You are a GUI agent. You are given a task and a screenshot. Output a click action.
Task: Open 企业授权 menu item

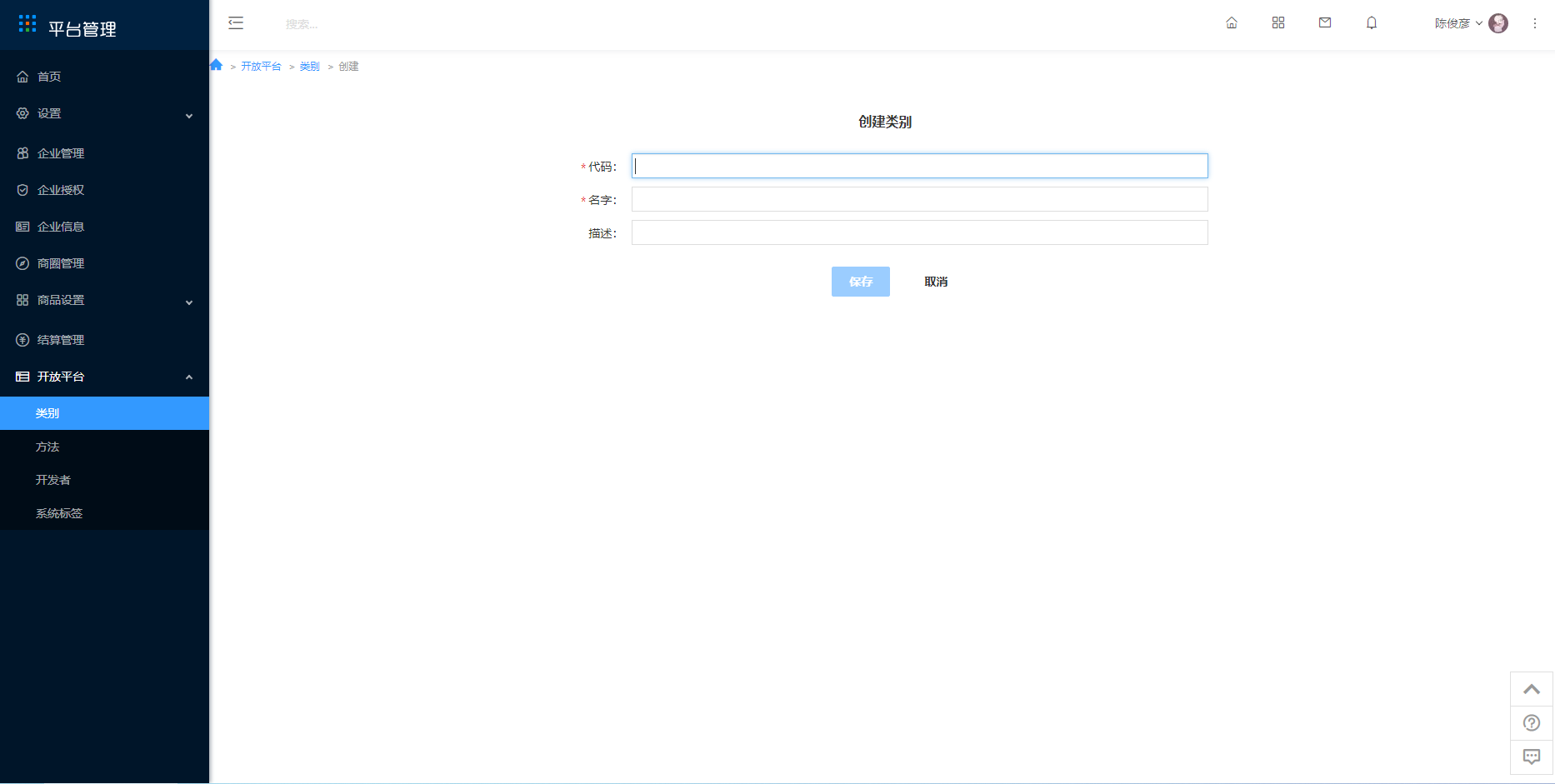point(104,190)
